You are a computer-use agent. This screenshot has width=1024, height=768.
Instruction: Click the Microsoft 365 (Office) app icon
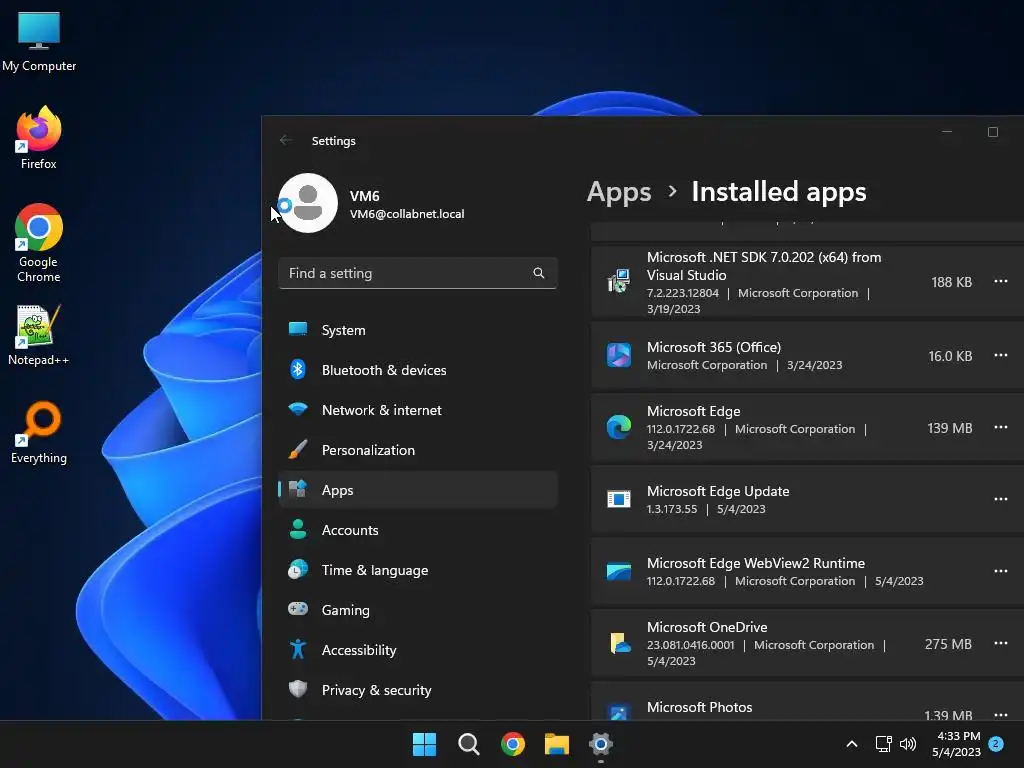click(x=618, y=355)
